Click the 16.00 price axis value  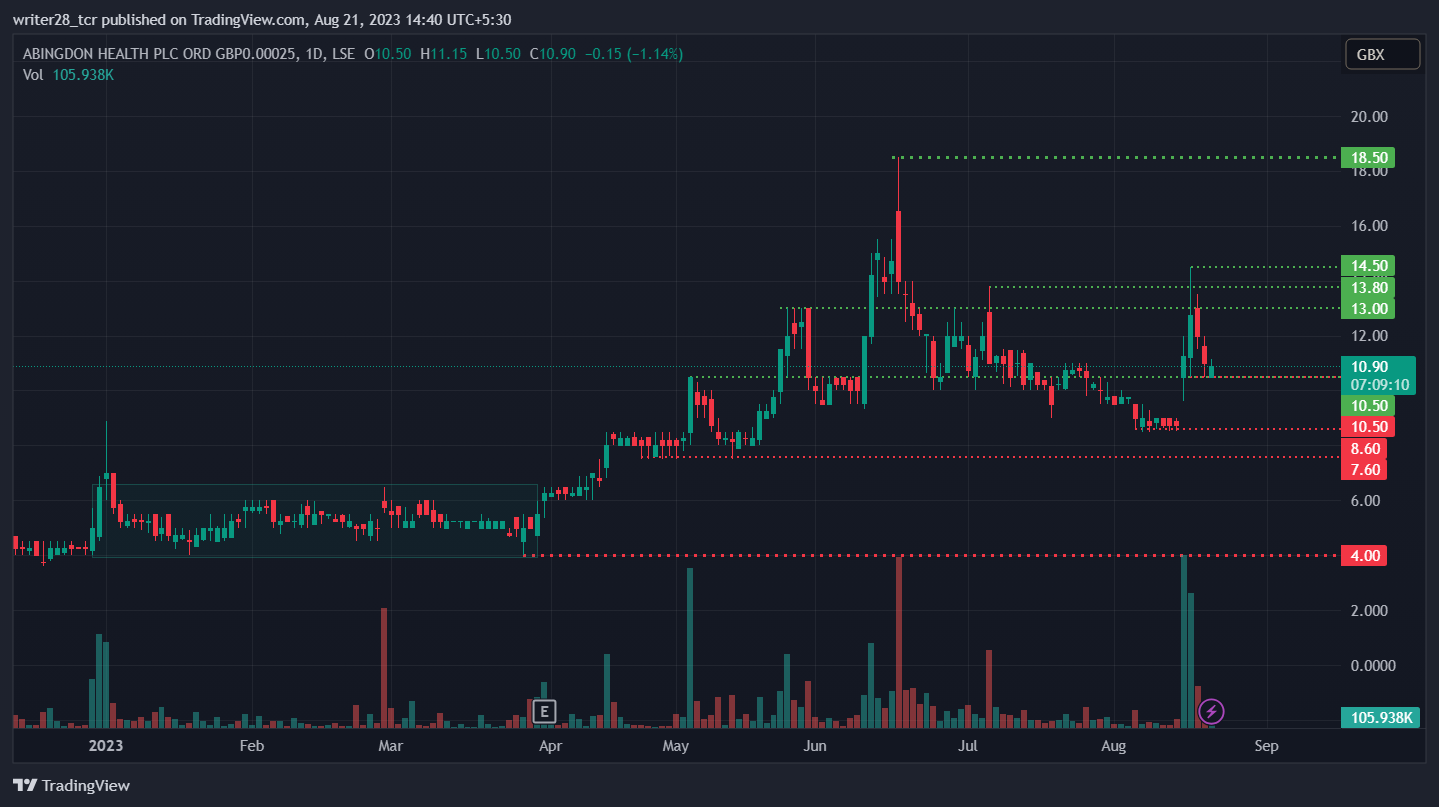coord(1369,226)
